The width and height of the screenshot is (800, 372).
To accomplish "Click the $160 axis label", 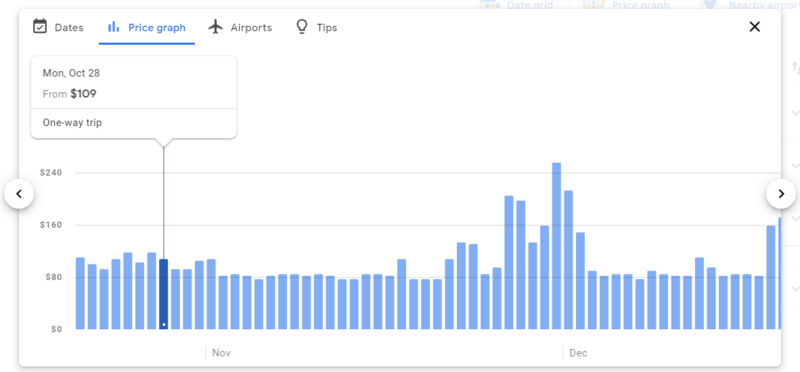I will [x=51, y=225].
